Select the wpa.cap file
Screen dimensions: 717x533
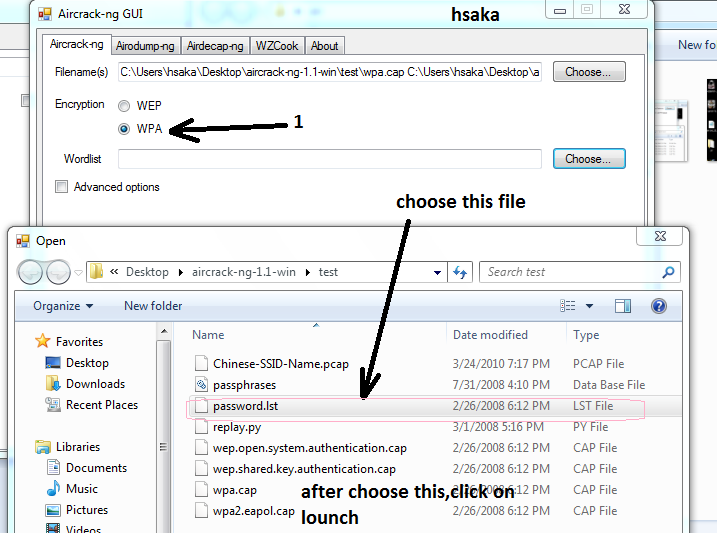coord(235,490)
